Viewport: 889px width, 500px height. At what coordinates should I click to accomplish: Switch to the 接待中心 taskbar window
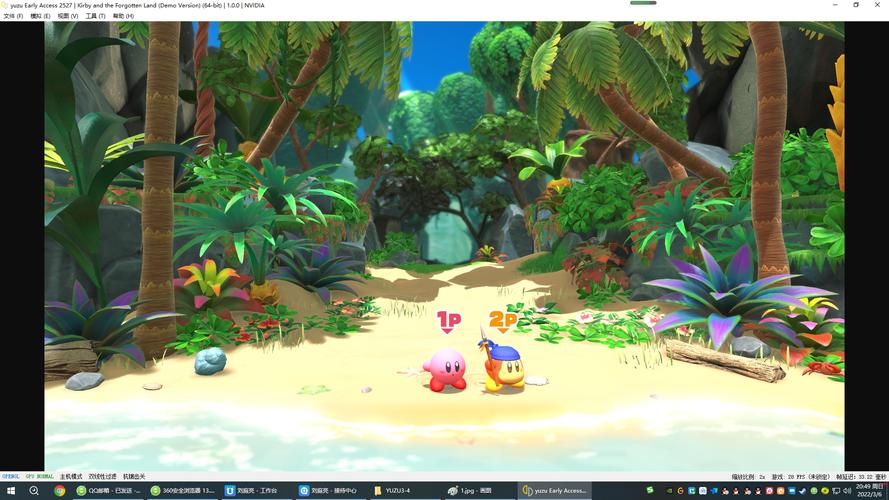tap(329, 491)
